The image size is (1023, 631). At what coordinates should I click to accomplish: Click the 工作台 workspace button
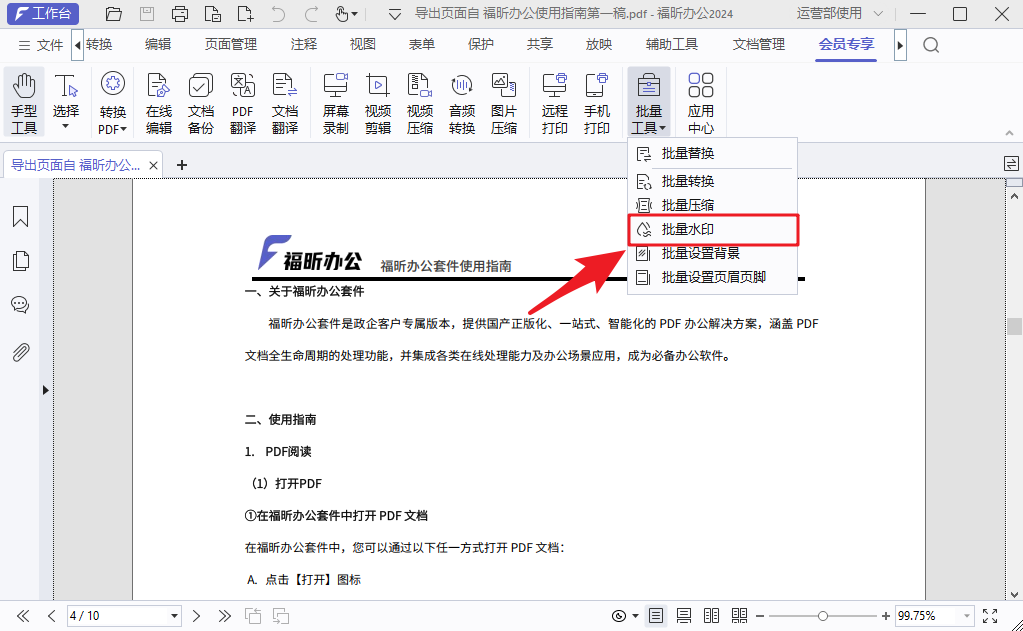[42, 14]
